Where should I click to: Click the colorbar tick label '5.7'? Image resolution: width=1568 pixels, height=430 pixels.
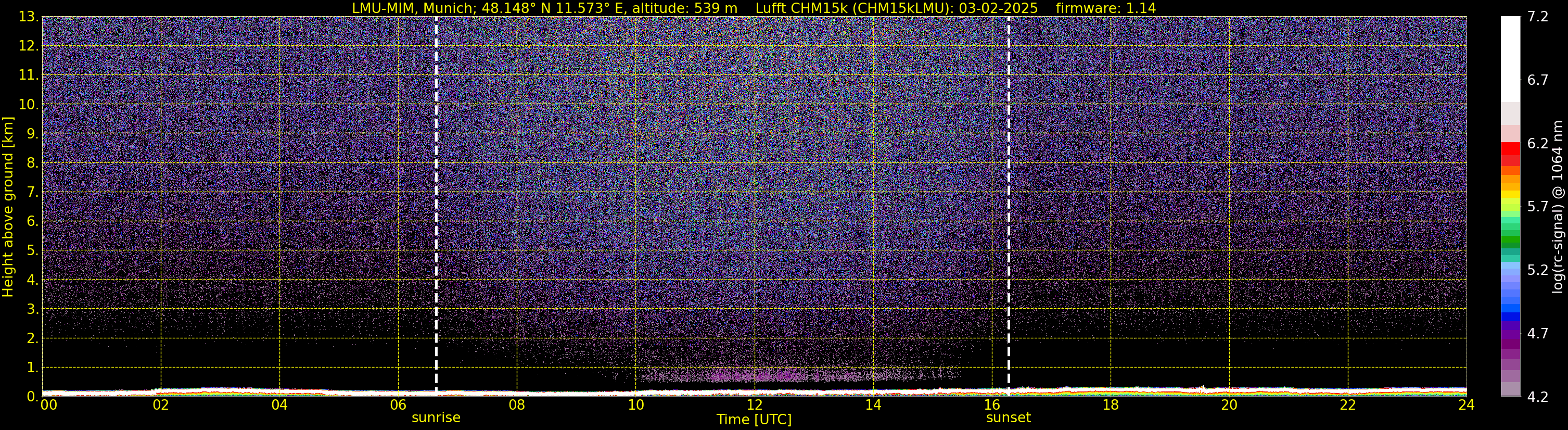pyautogui.click(x=1538, y=207)
